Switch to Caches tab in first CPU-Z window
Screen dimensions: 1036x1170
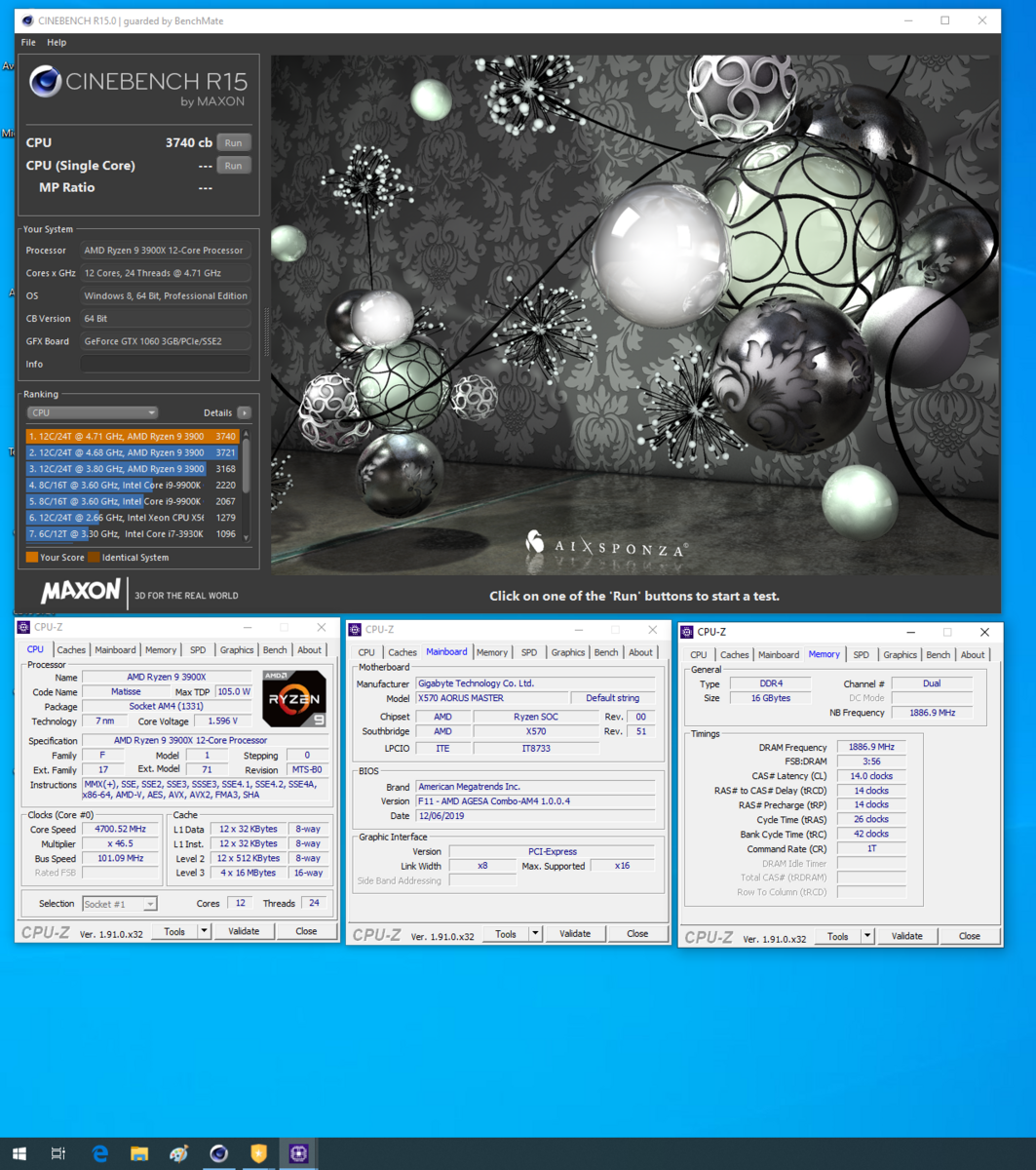tap(71, 649)
